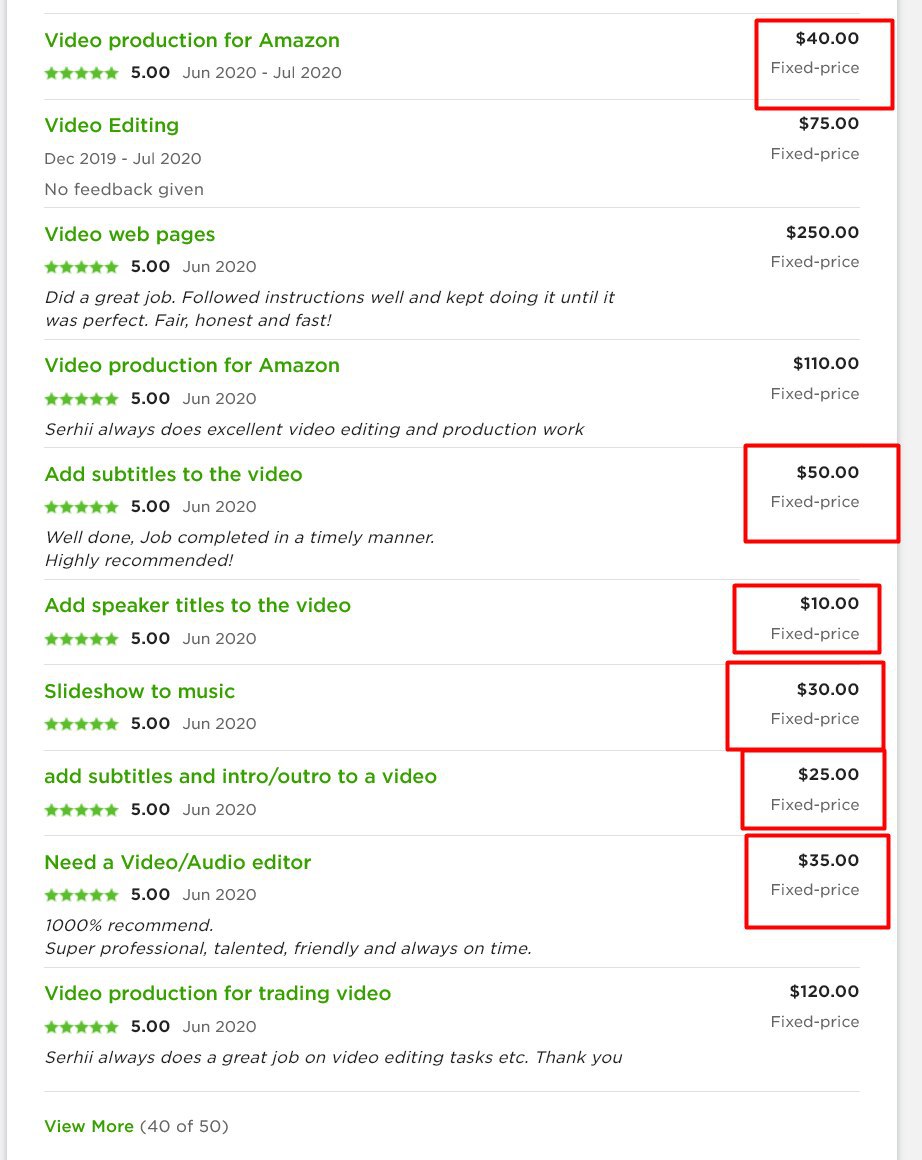Open the first Video production for Amazon job
The height and width of the screenshot is (1160, 922).
[192, 40]
